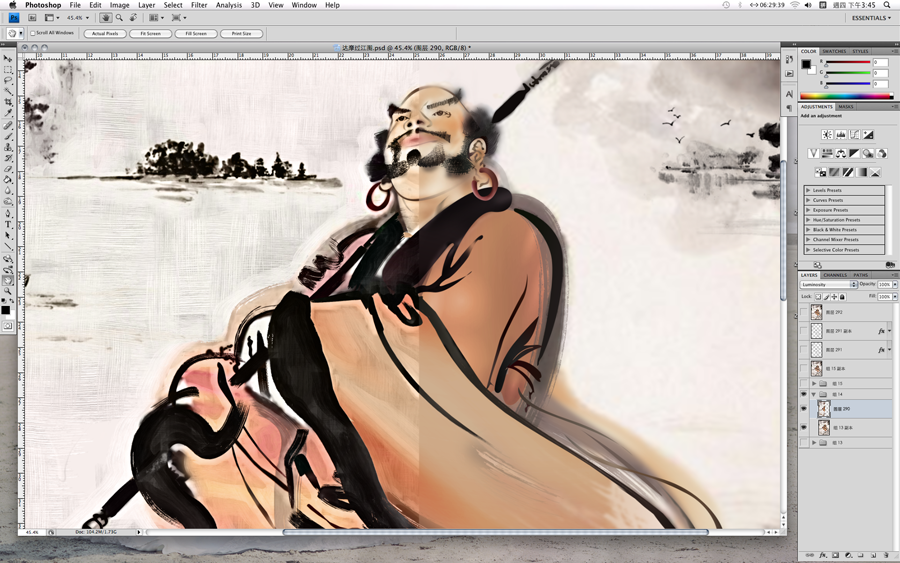Switch to the Swatches tab
The image size is (900, 563).
[834, 52]
